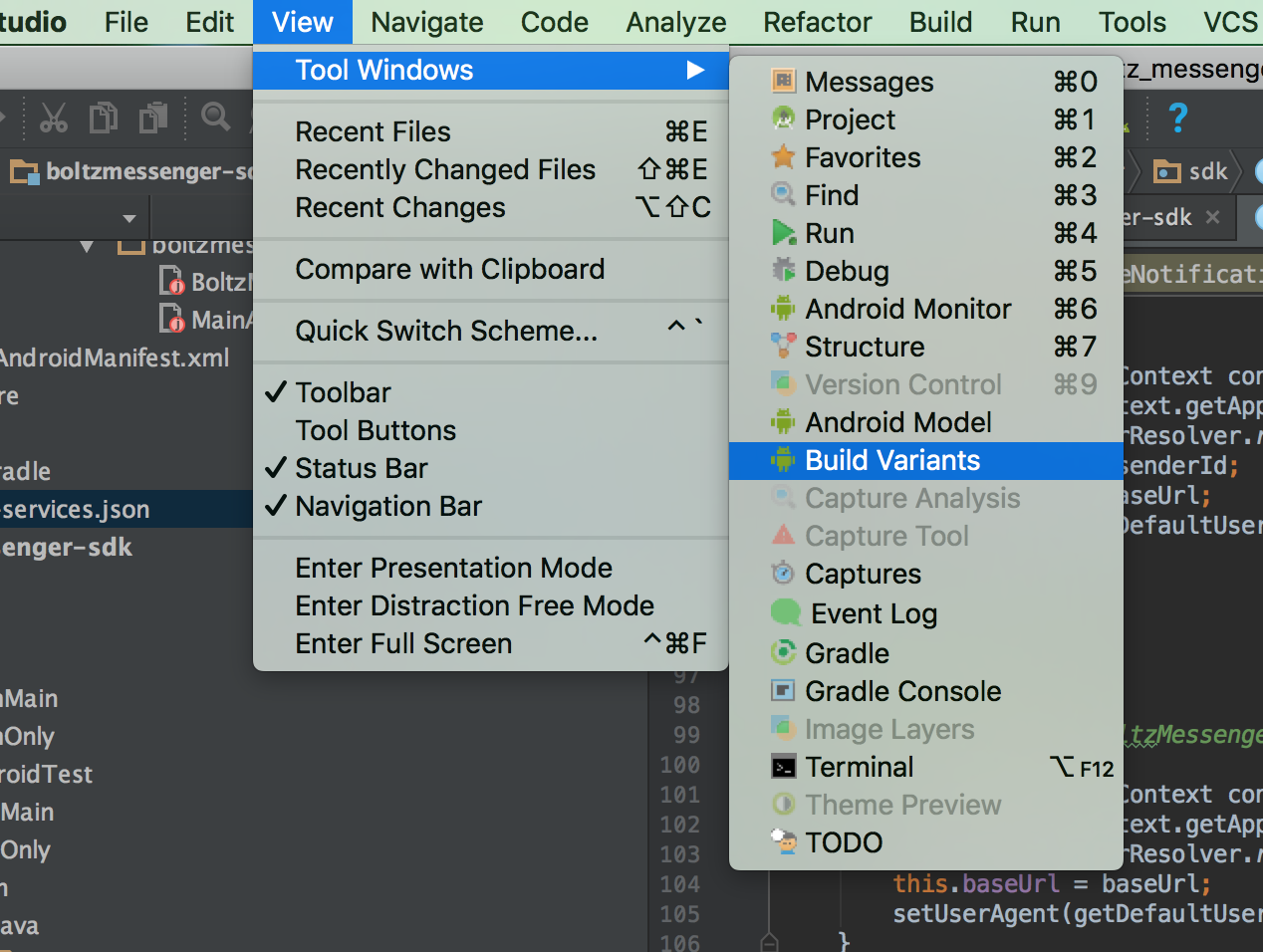Close the er-sdk editor tab
Viewport: 1263px width, 952px height.
pos(1212,217)
